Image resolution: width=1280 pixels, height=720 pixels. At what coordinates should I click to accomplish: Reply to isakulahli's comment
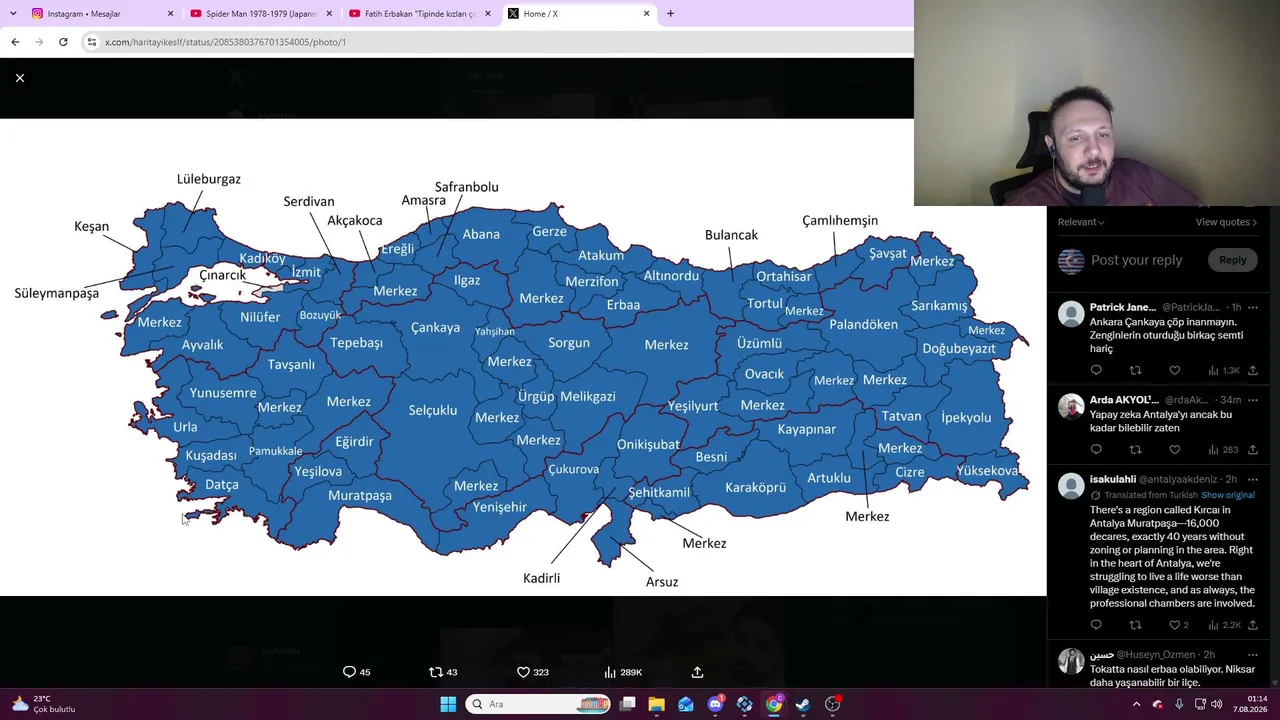point(1096,625)
